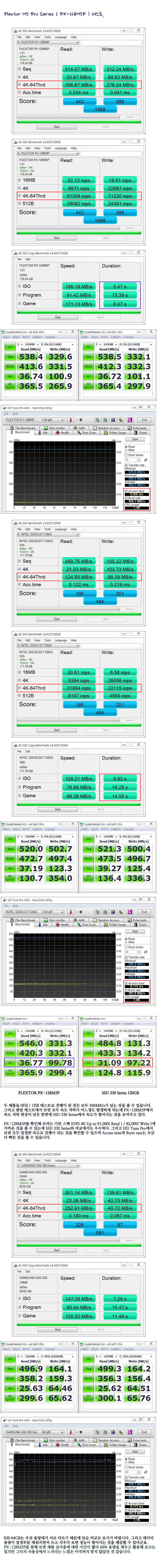Screen dimensions: 157x1568
Task: Click copy-screenshot icon in PLEXTOR HD Tune toolbar
Action: 105,420
